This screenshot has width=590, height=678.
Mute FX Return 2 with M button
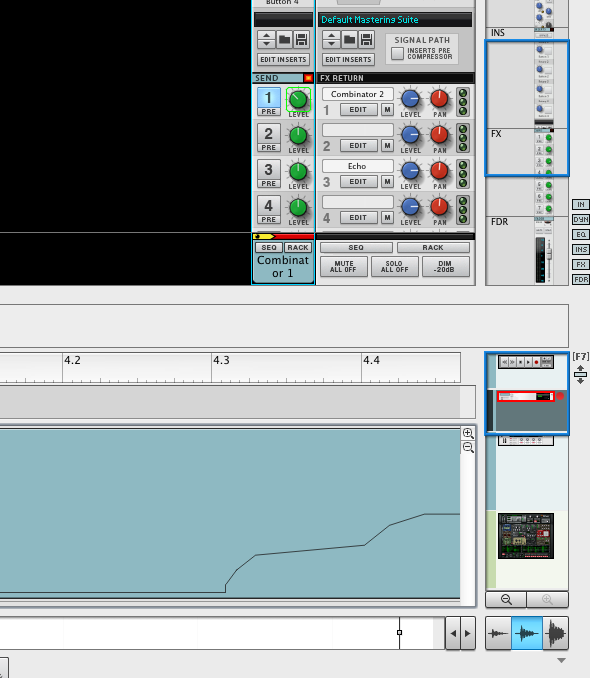[387, 146]
